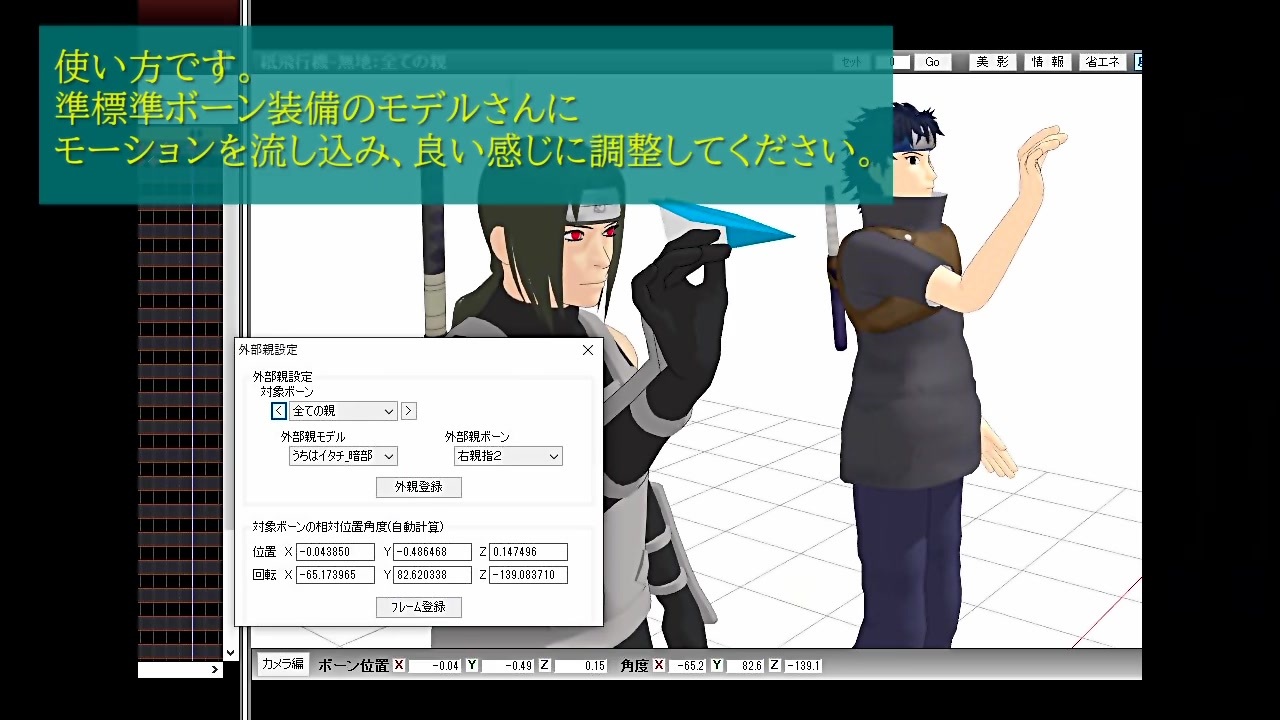
Task: Click the rotation Y input field
Action: (x=433, y=575)
